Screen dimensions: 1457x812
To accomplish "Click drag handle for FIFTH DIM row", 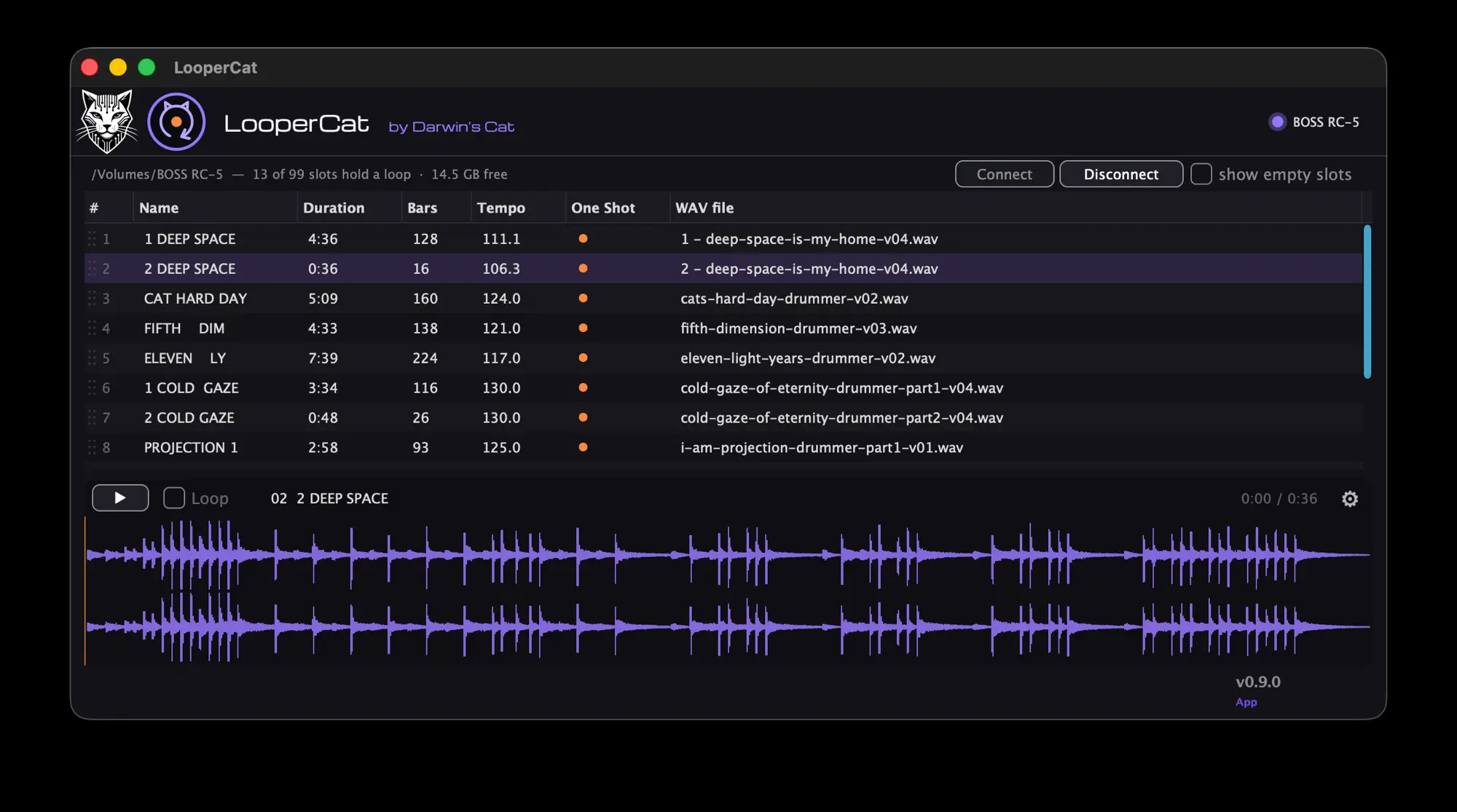I will (92, 328).
